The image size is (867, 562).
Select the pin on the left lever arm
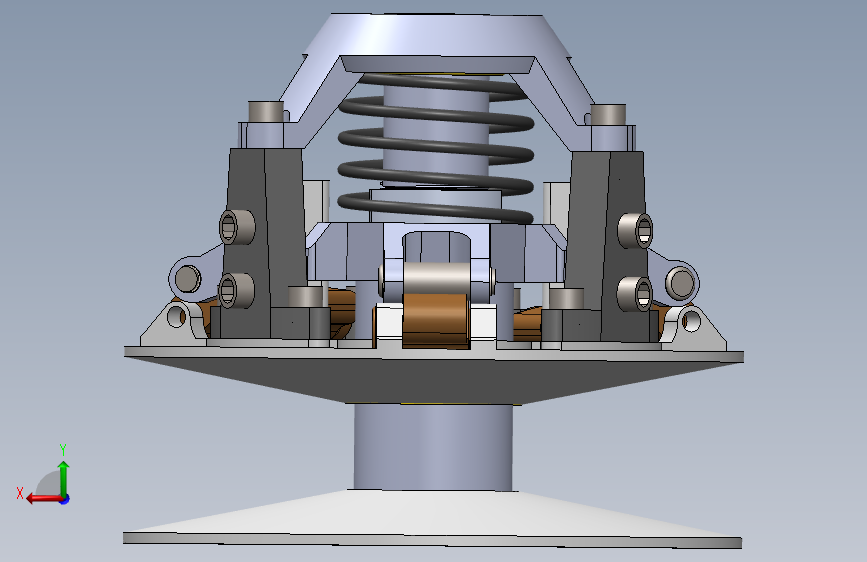[x=187, y=279]
